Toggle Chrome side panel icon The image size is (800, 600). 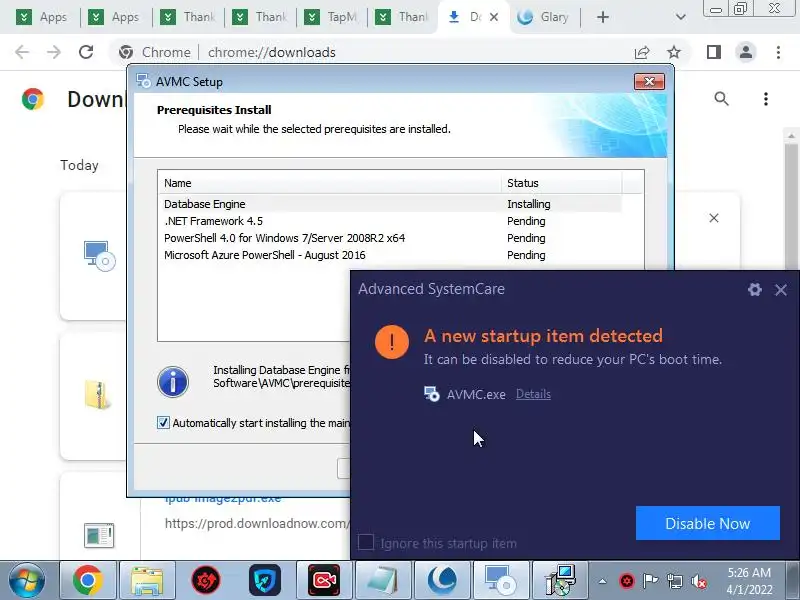(714, 52)
